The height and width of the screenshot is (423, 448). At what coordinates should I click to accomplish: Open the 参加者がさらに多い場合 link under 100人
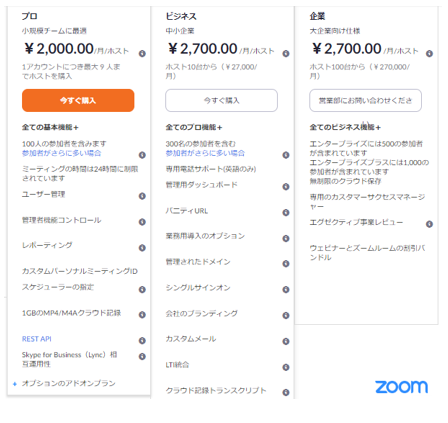(x=61, y=153)
